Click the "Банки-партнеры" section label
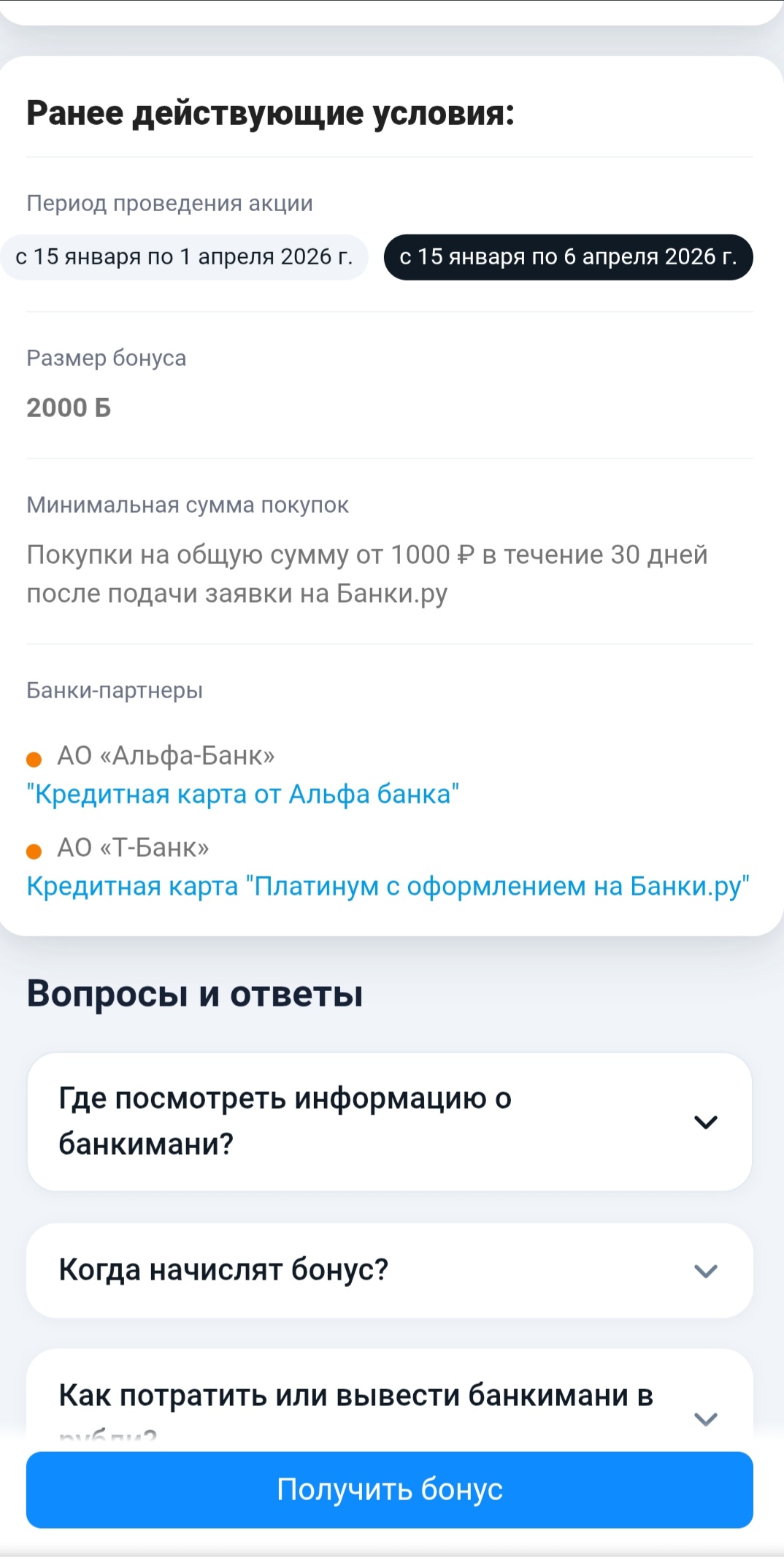784x1563 pixels. tap(115, 690)
